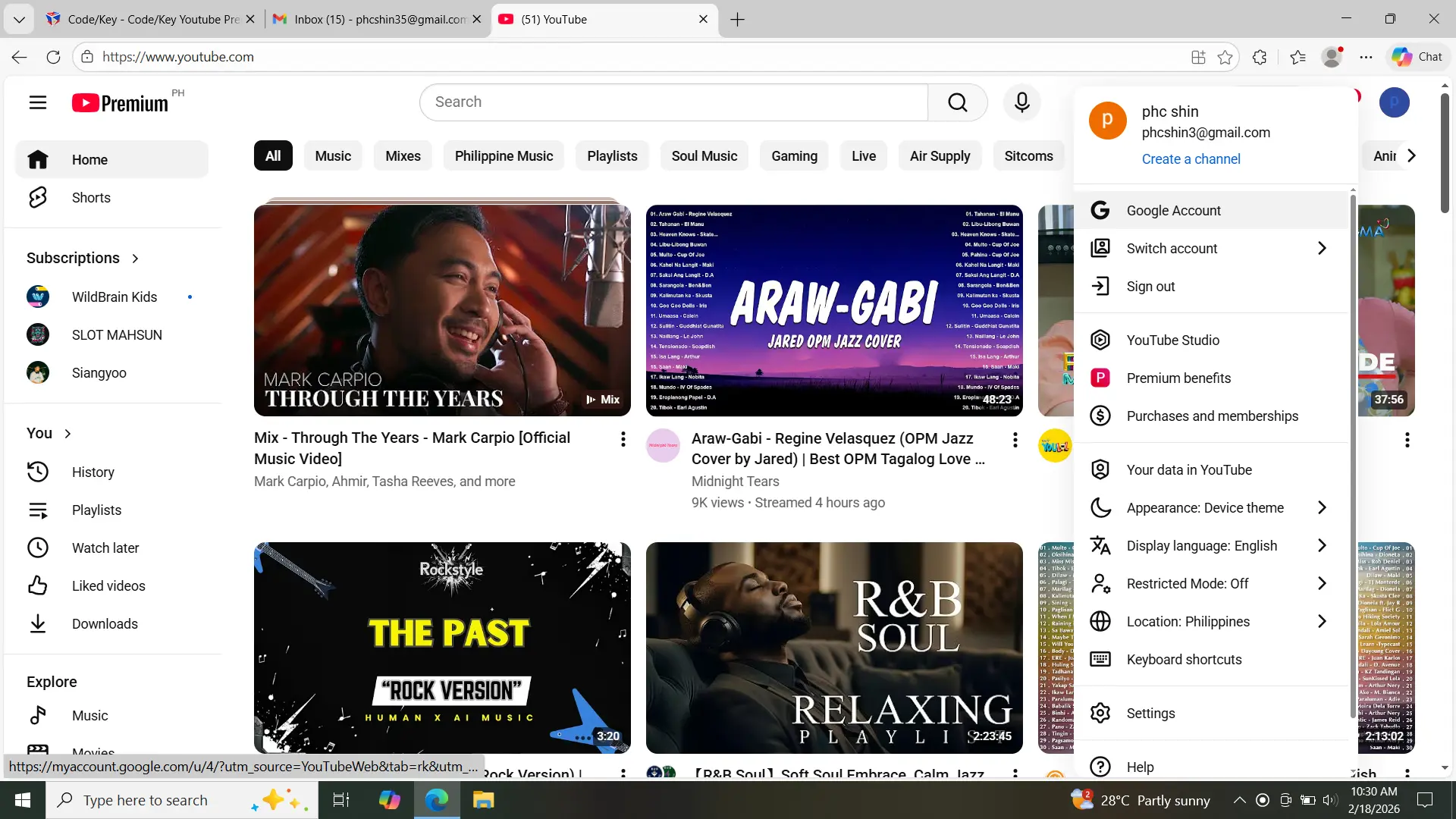The height and width of the screenshot is (819, 1456).
Task: Open Shorts from the sidebar
Action: tap(111, 198)
